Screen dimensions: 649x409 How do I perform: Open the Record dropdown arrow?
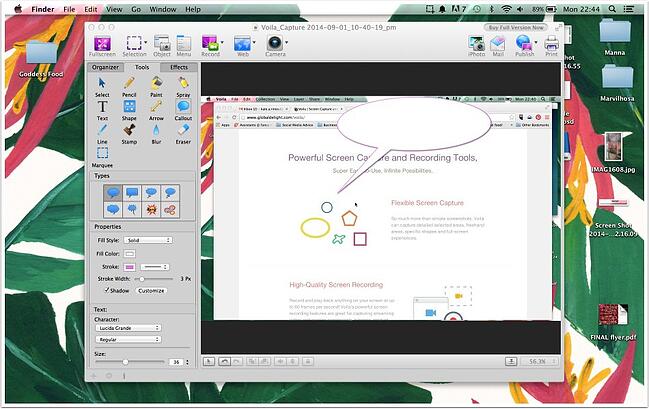coord(222,42)
